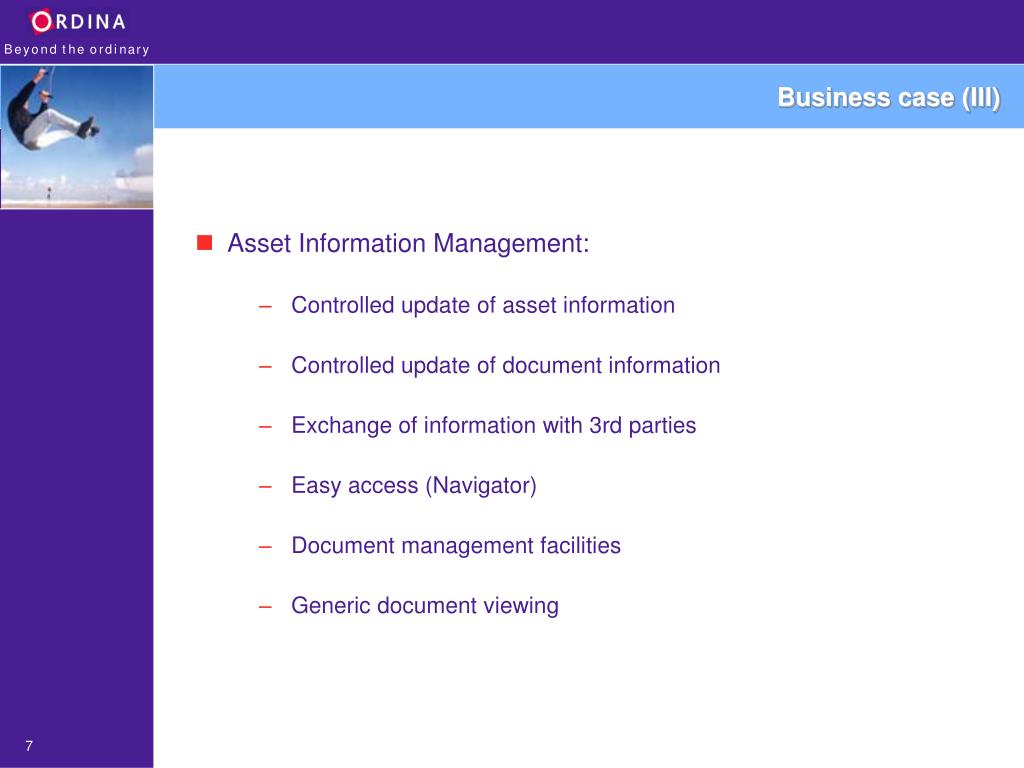Click the Ordina logo

(x=78, y=22)
